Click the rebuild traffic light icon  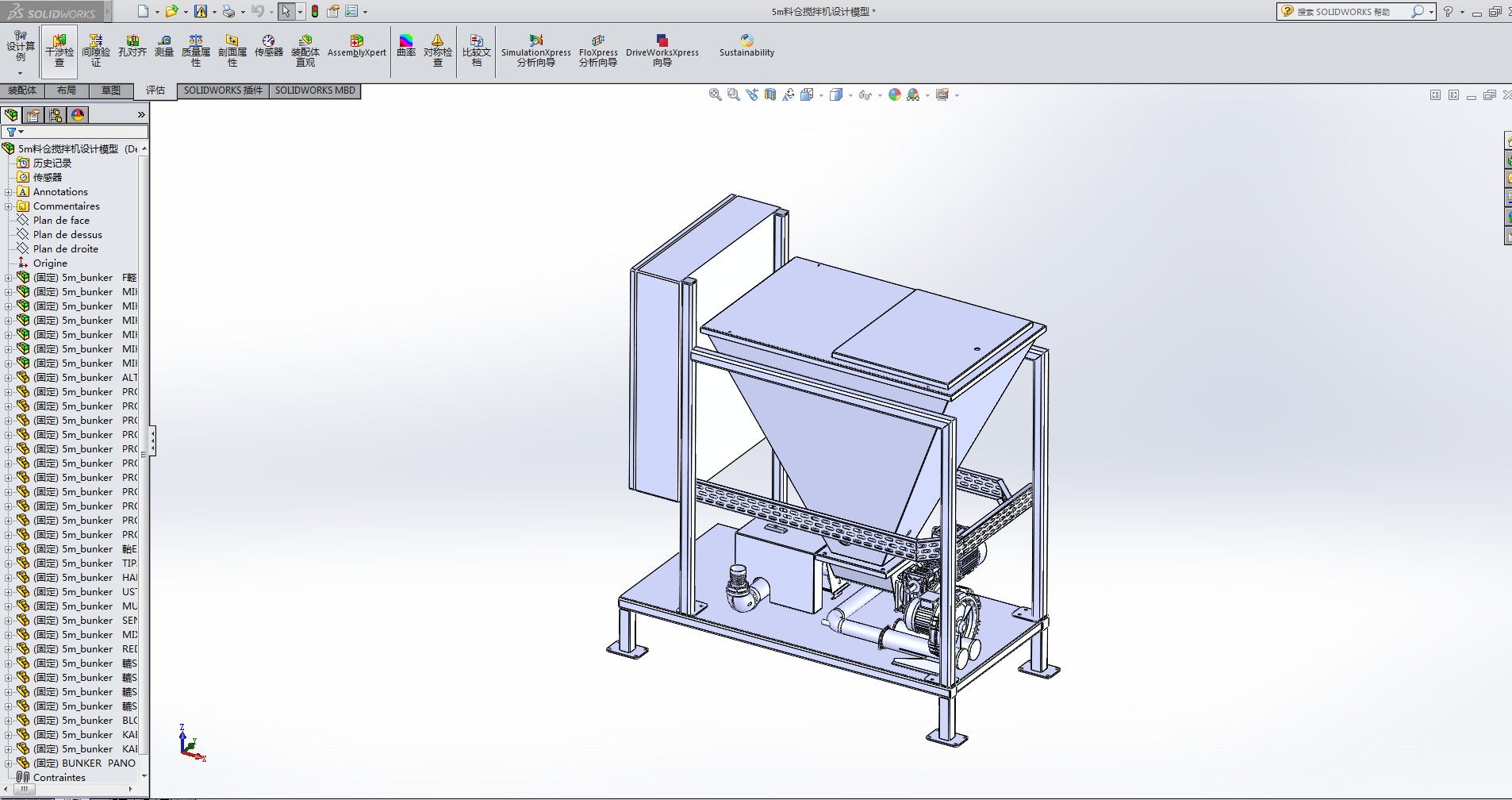coord(315,11)
